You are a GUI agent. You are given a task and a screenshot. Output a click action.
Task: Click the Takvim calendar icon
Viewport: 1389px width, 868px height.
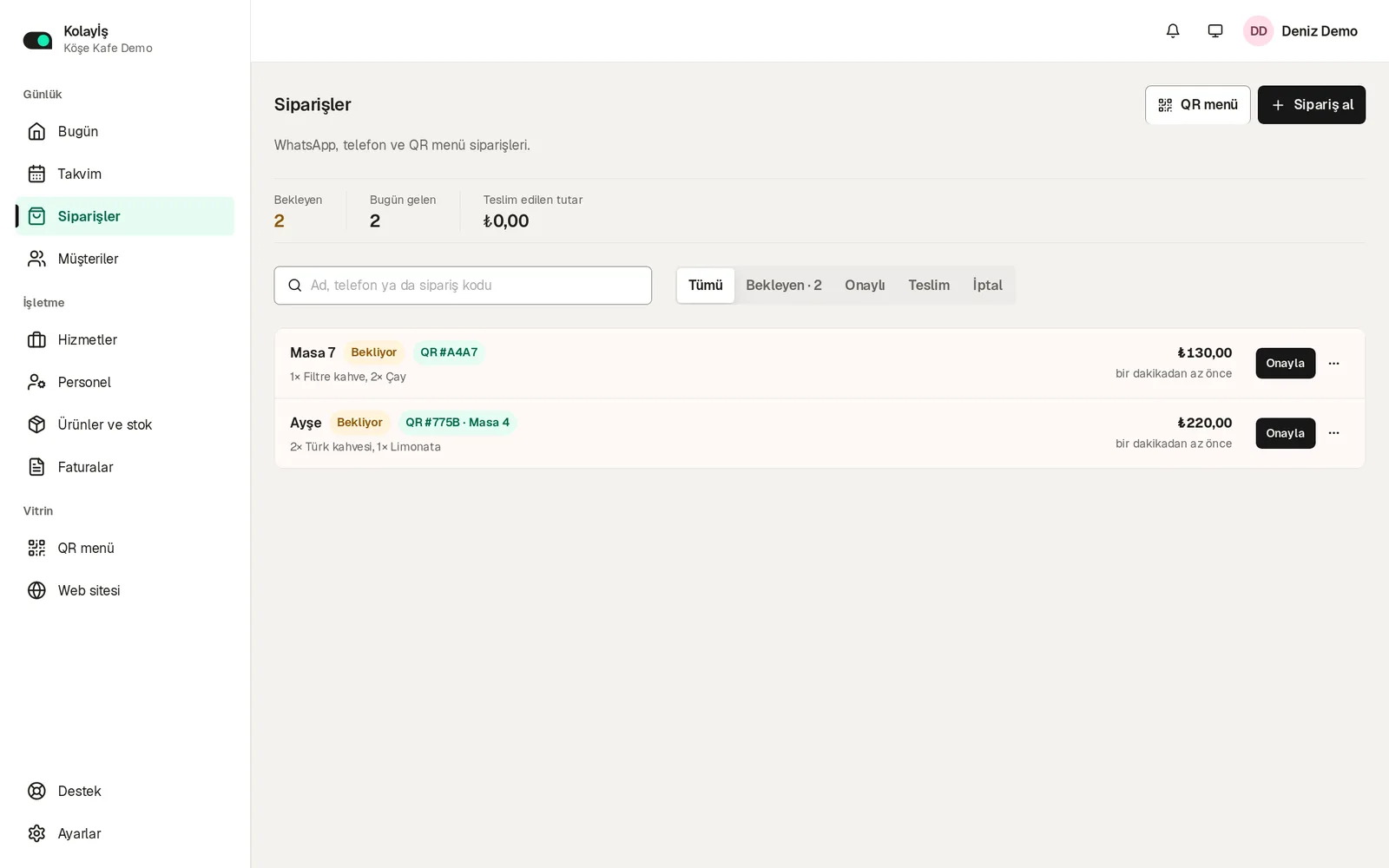click(36, 174)
